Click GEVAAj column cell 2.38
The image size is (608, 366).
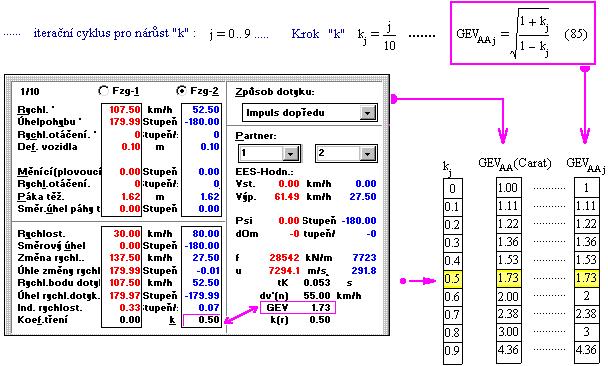586,313
